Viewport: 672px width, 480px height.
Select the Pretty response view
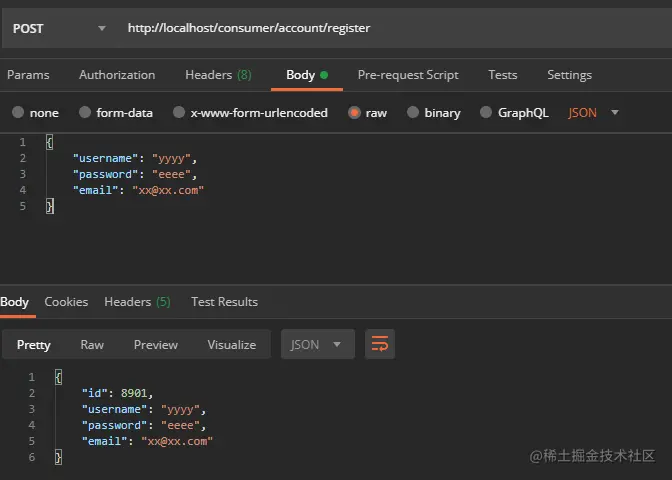pos(33,345)
